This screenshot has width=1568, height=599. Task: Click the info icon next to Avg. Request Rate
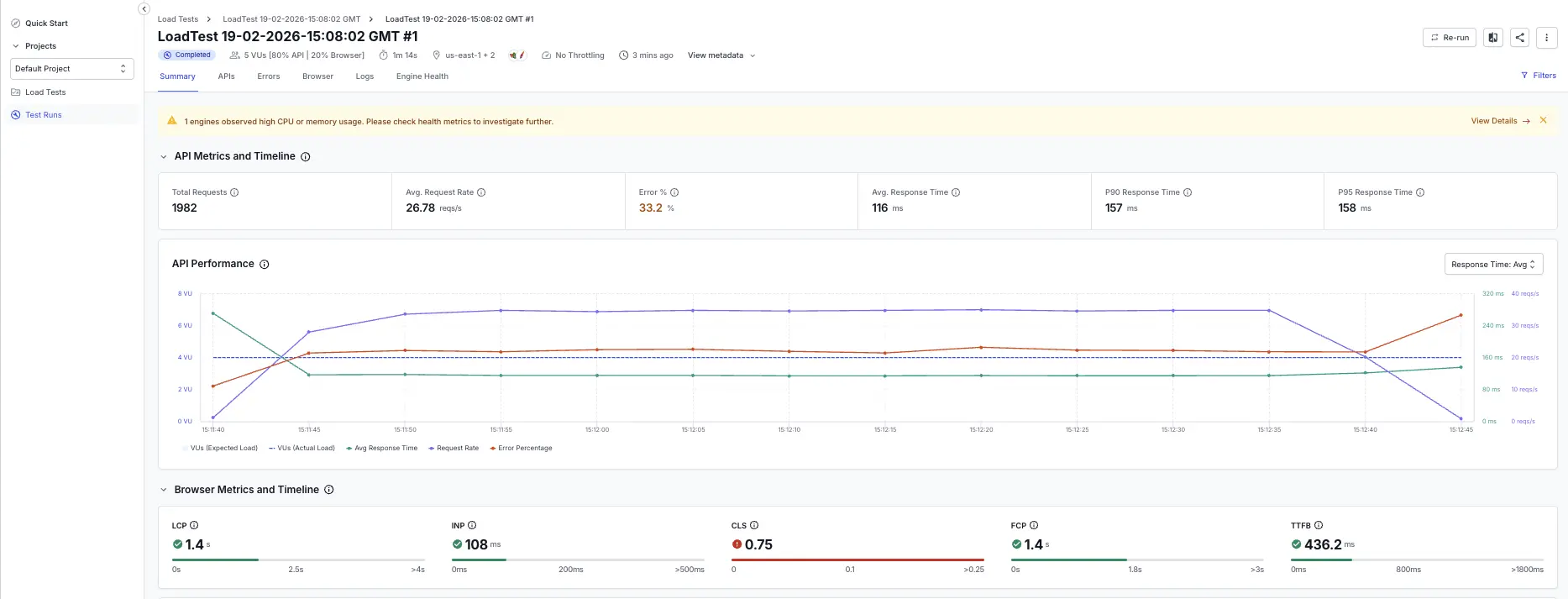point(481,192)
